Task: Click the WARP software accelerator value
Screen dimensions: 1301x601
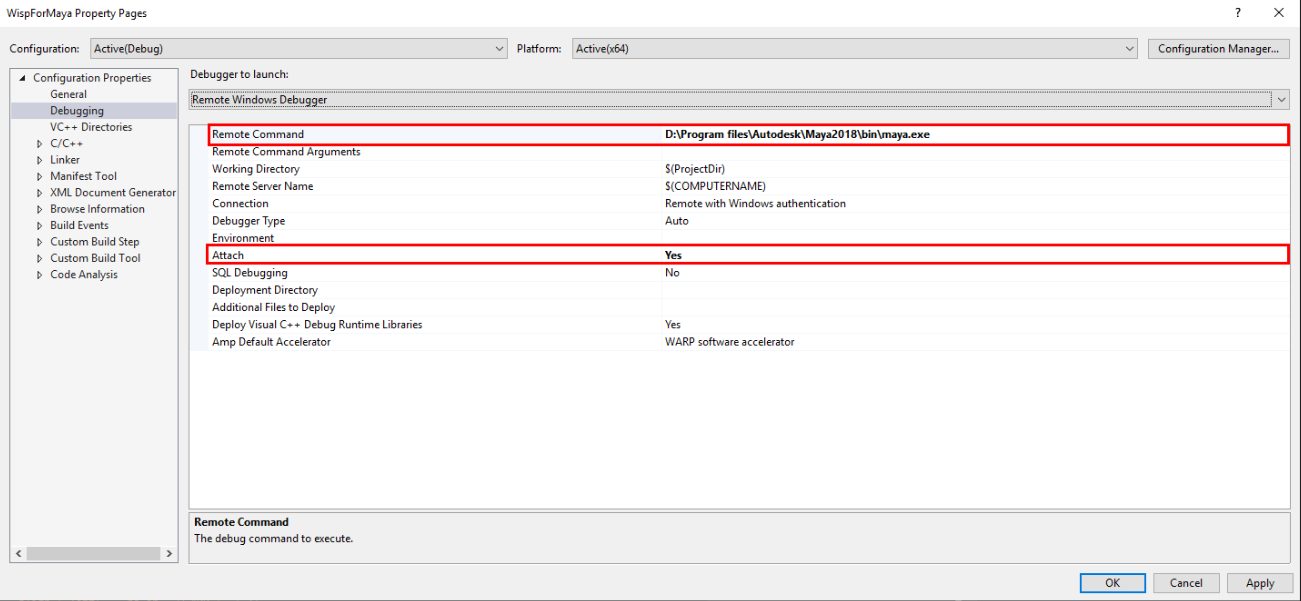Action: 729,342
